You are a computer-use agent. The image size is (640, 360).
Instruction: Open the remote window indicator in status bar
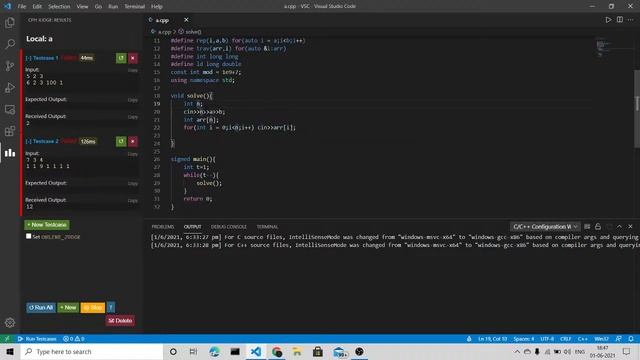click(x=7, y=339)
